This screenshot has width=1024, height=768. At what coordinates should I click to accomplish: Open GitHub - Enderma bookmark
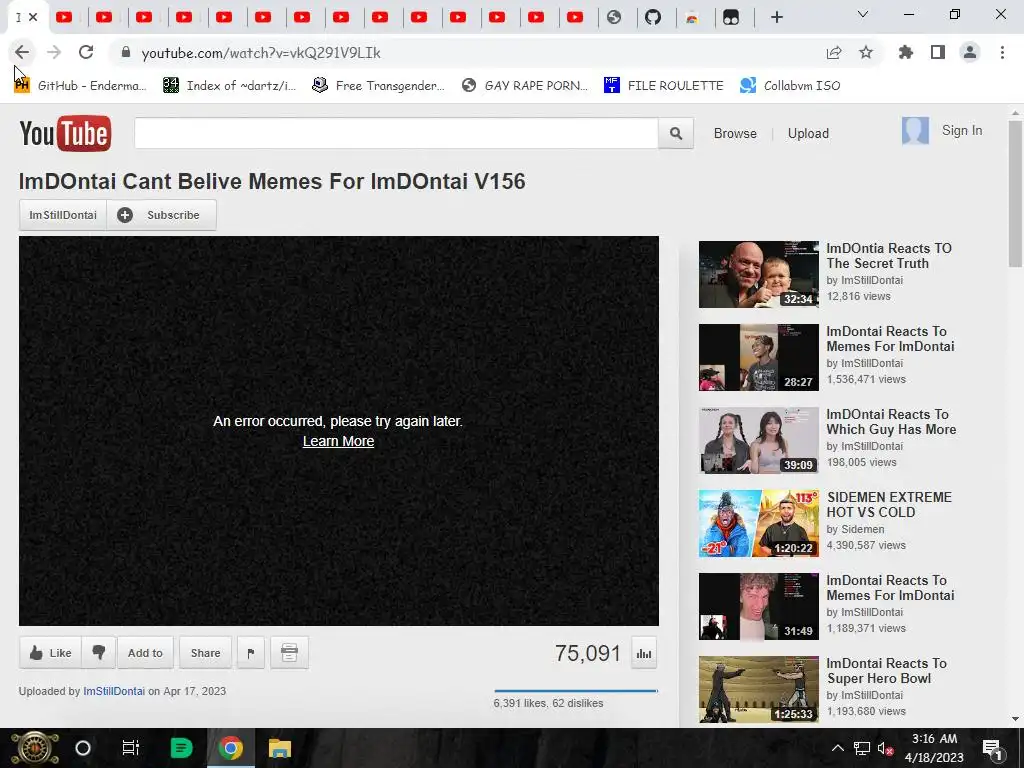[80, 86]
